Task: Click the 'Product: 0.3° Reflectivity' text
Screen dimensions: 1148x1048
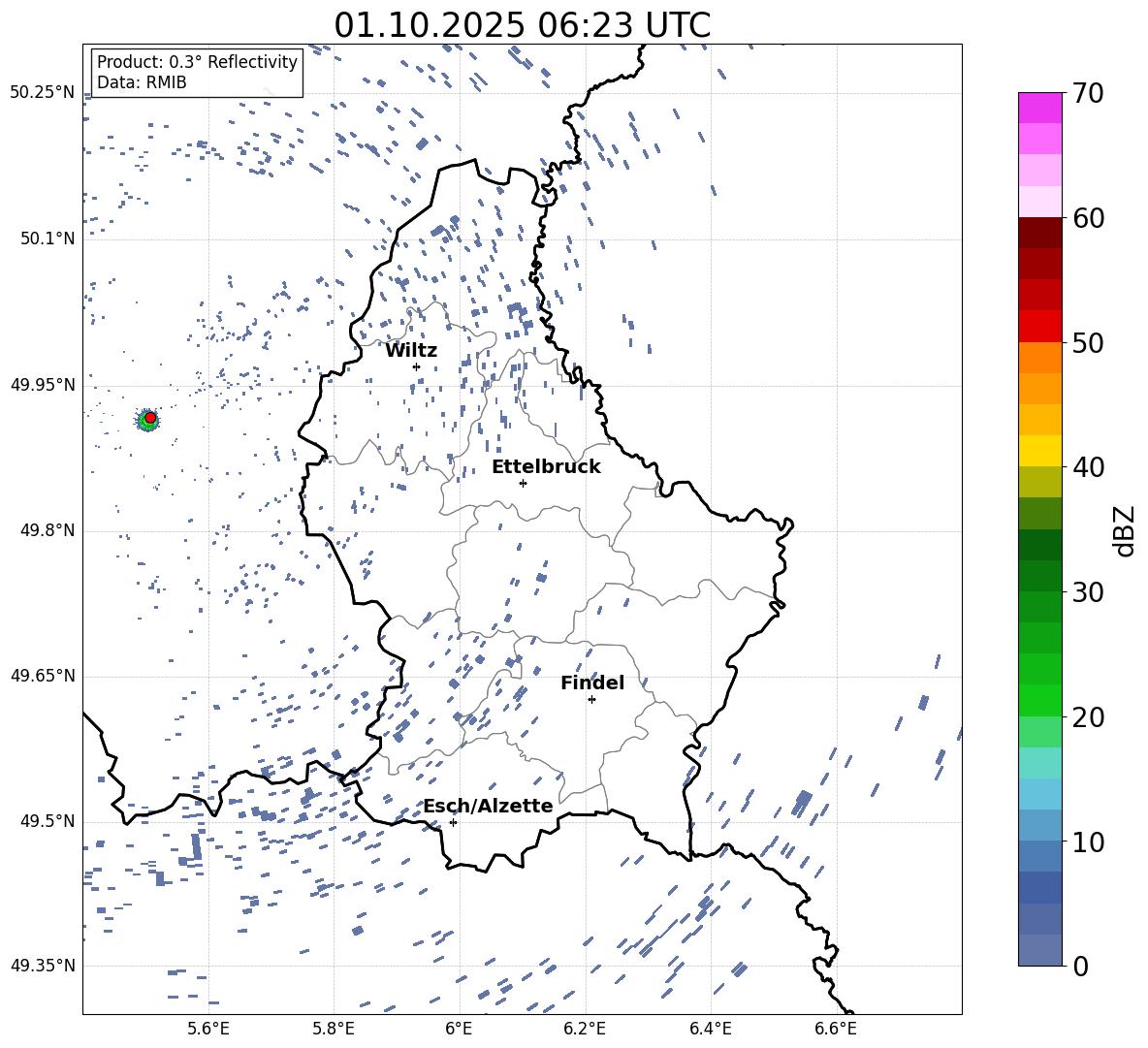Action: [197, 62]
